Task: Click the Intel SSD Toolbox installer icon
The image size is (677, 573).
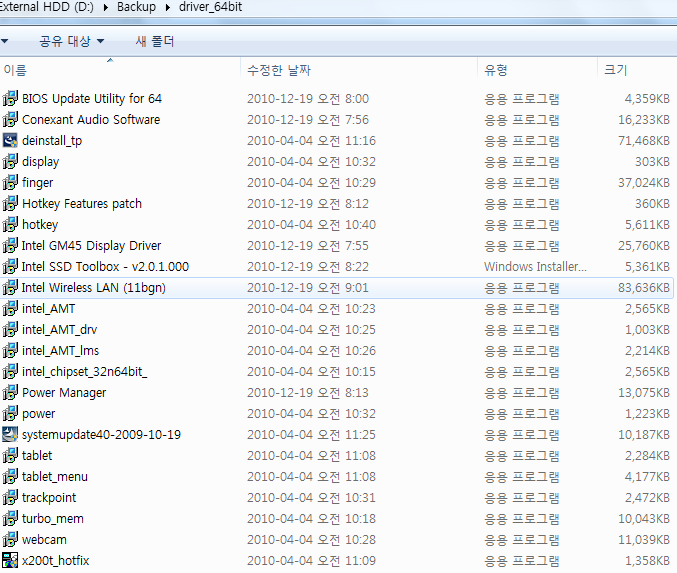Action: 10,266
